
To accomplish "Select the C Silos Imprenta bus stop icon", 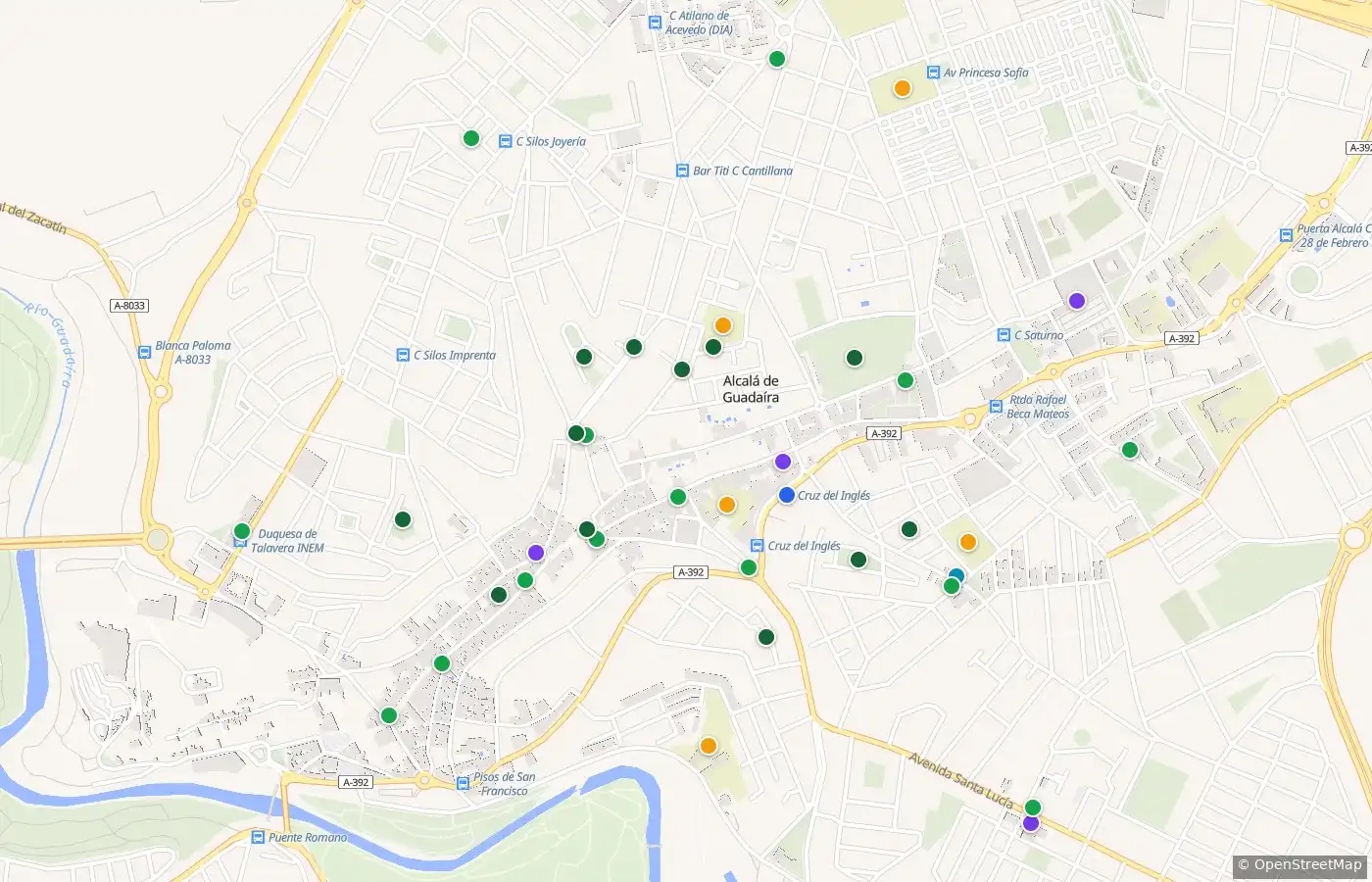I will (403, 355).
